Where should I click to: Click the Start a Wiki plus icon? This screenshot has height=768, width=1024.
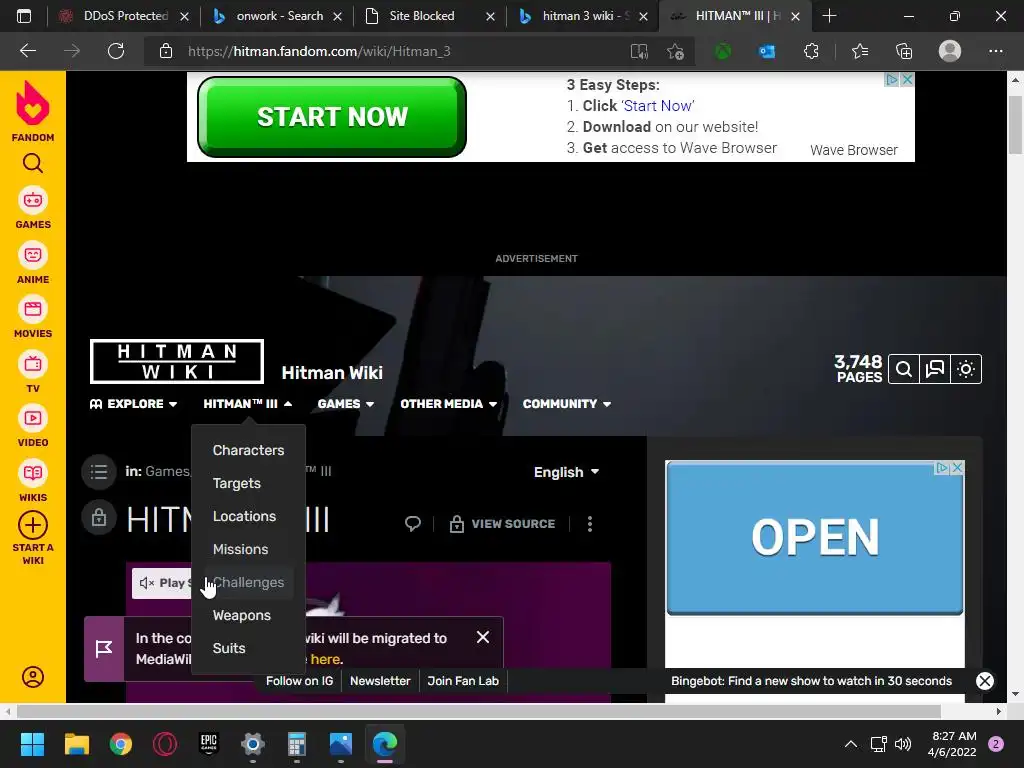pos(33,525)
